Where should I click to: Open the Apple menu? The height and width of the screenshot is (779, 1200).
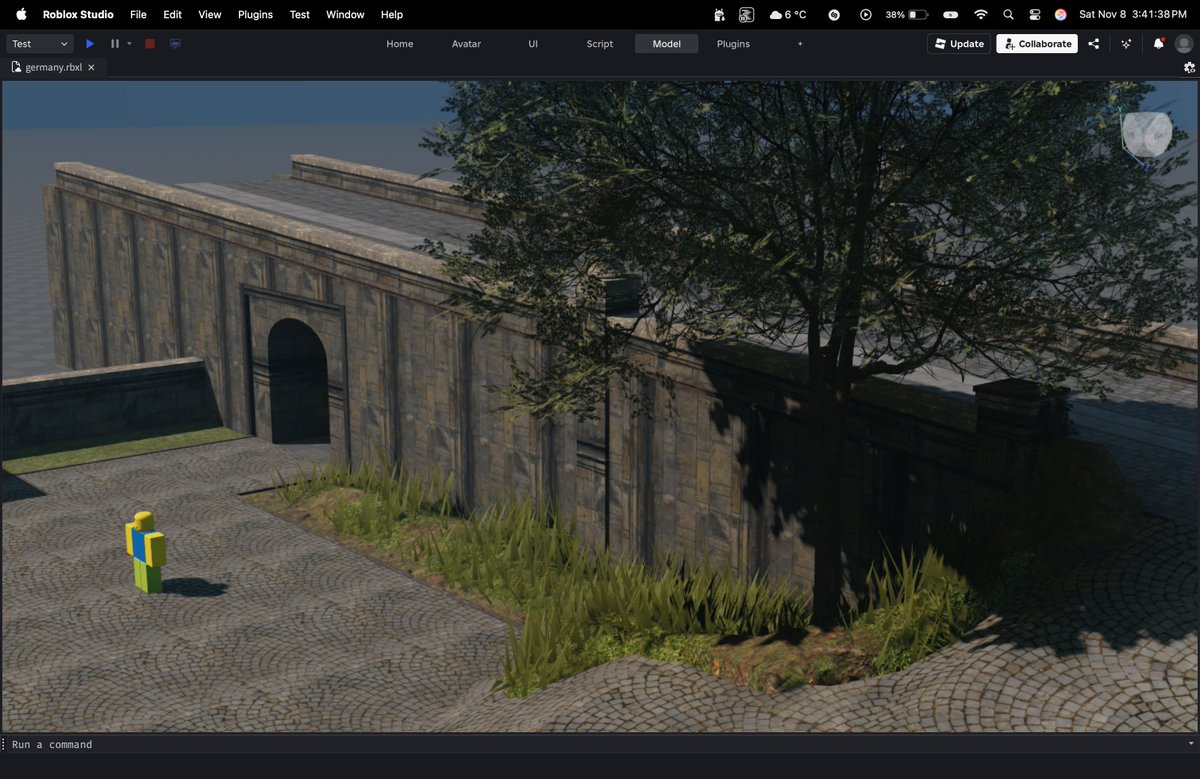click(21, 14)
